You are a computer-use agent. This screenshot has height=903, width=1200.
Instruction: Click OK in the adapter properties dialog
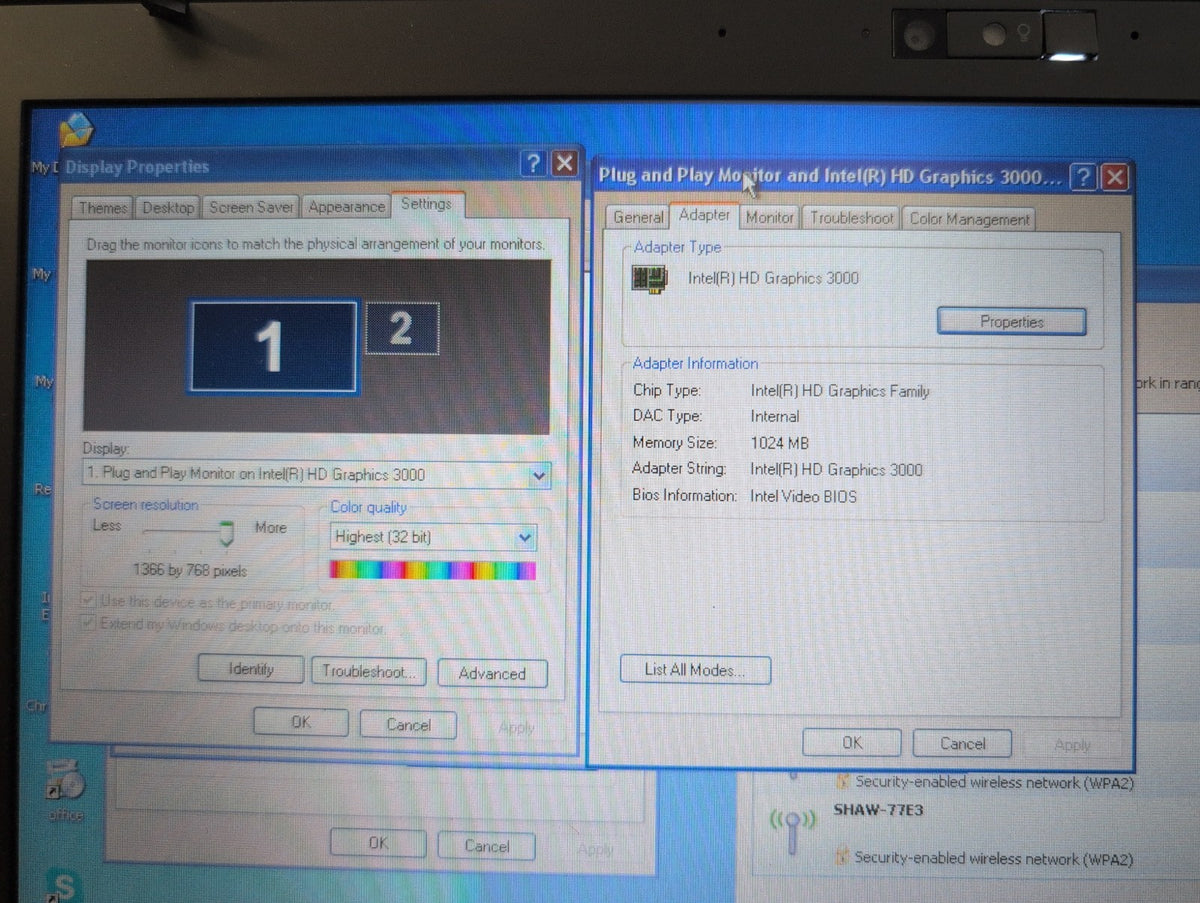click(x=852, y=743)
